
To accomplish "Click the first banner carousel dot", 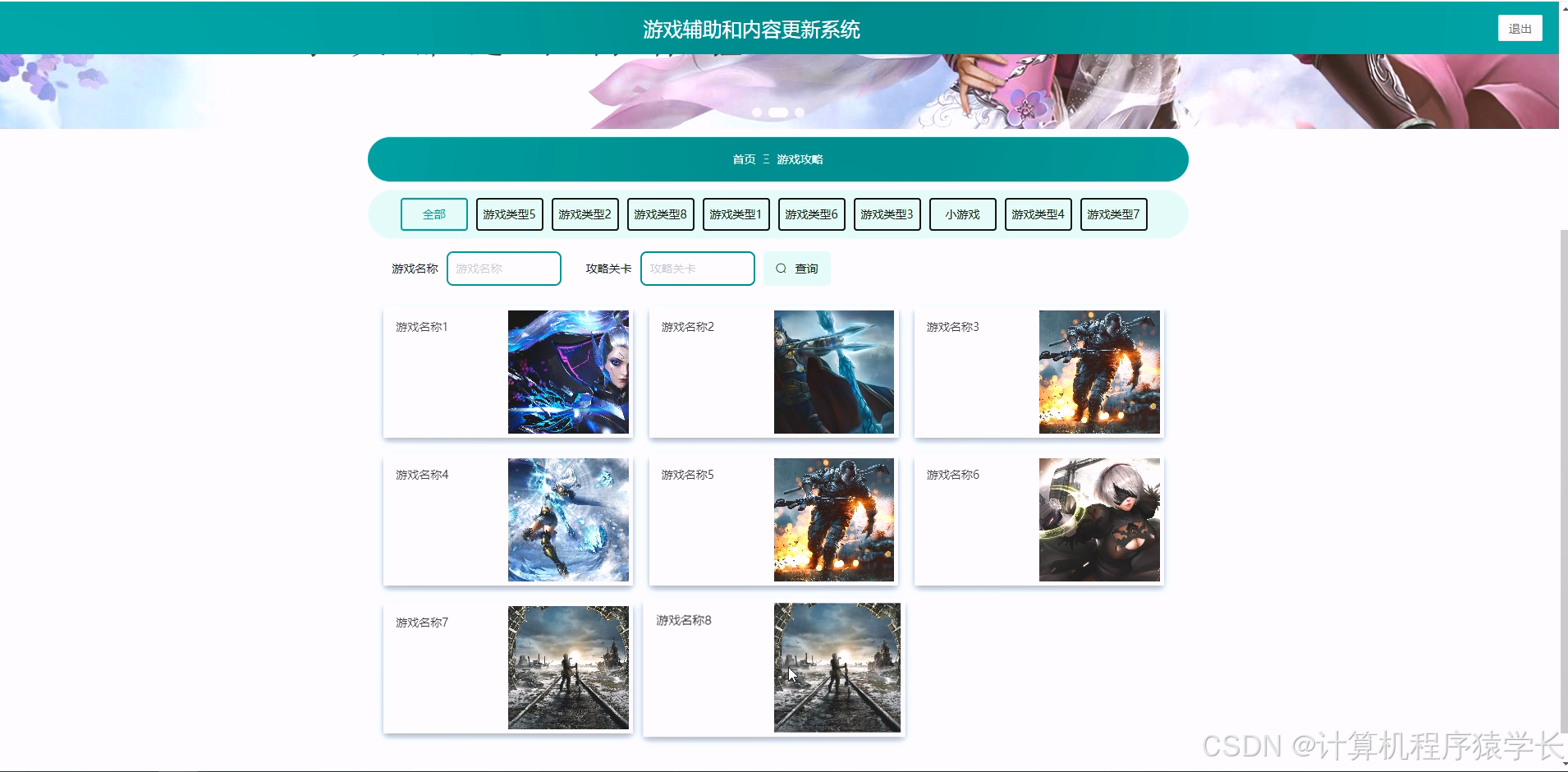I will [x=757, y=113].
